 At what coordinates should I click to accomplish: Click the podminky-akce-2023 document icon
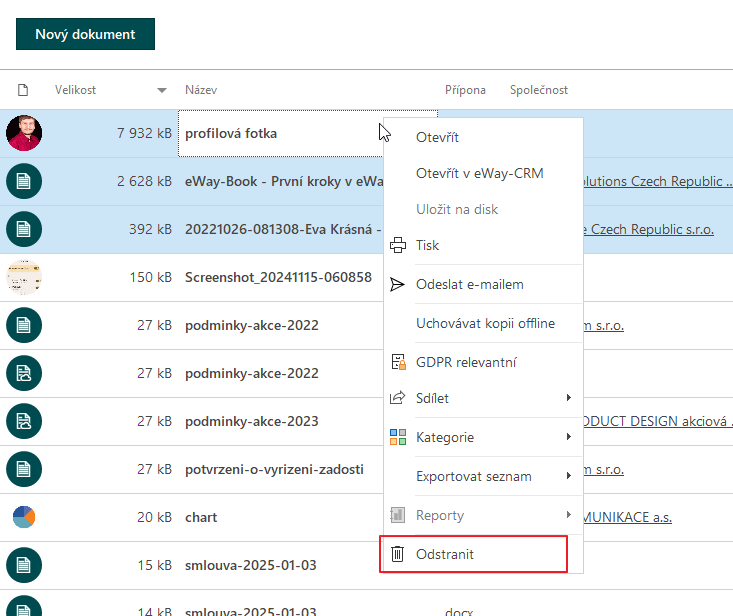(x=24, y=421)
